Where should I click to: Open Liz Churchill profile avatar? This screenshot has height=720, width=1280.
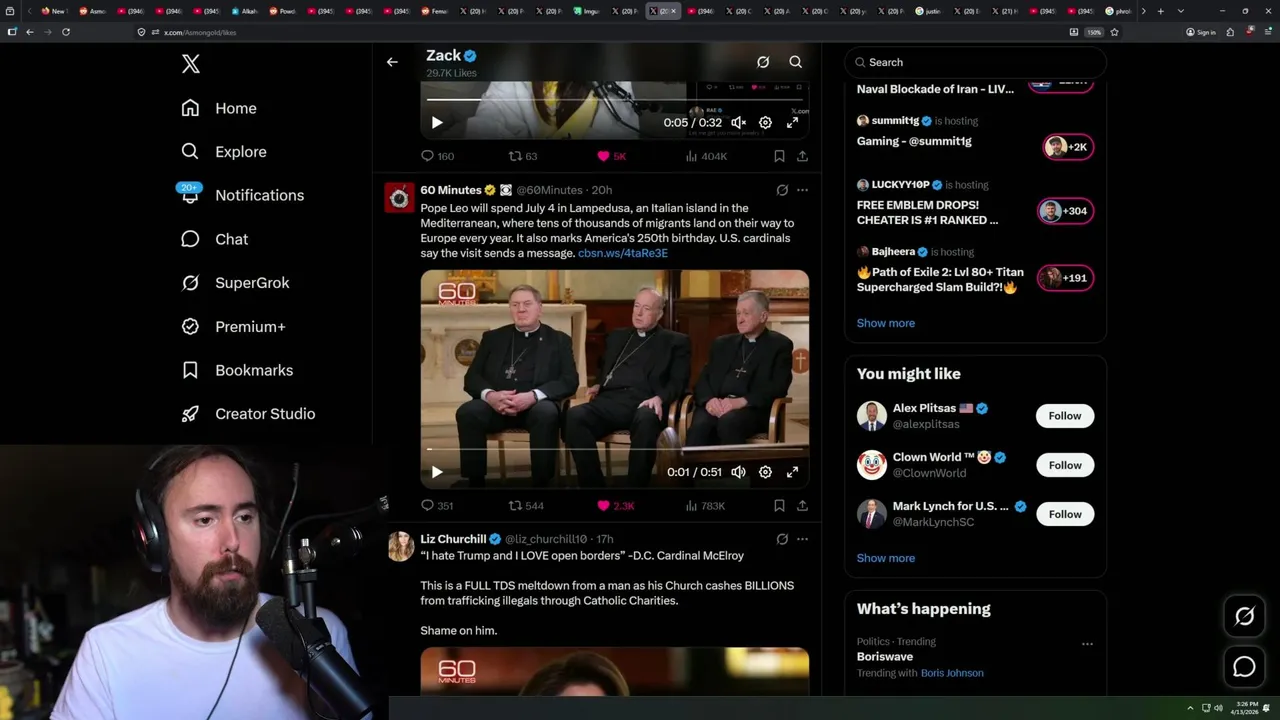[401, 546]
